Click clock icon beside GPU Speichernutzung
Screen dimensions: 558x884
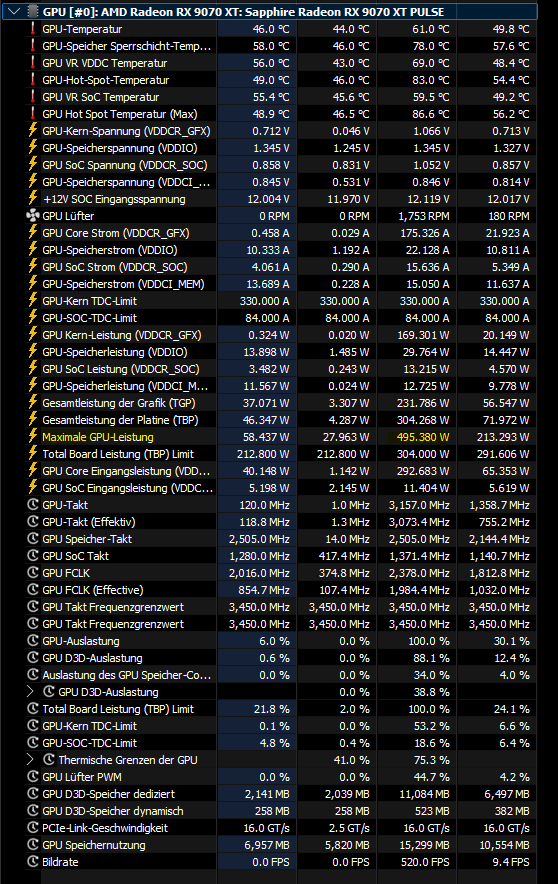click(x=33, y=845)
